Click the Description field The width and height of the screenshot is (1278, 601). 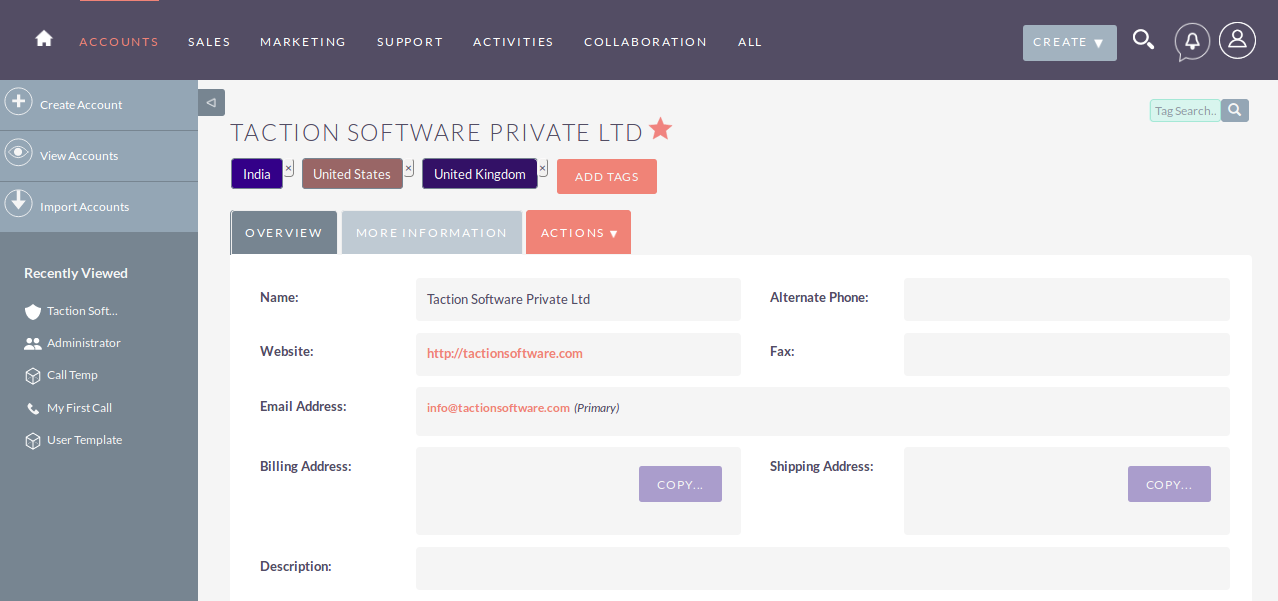[x=823, y=568]
